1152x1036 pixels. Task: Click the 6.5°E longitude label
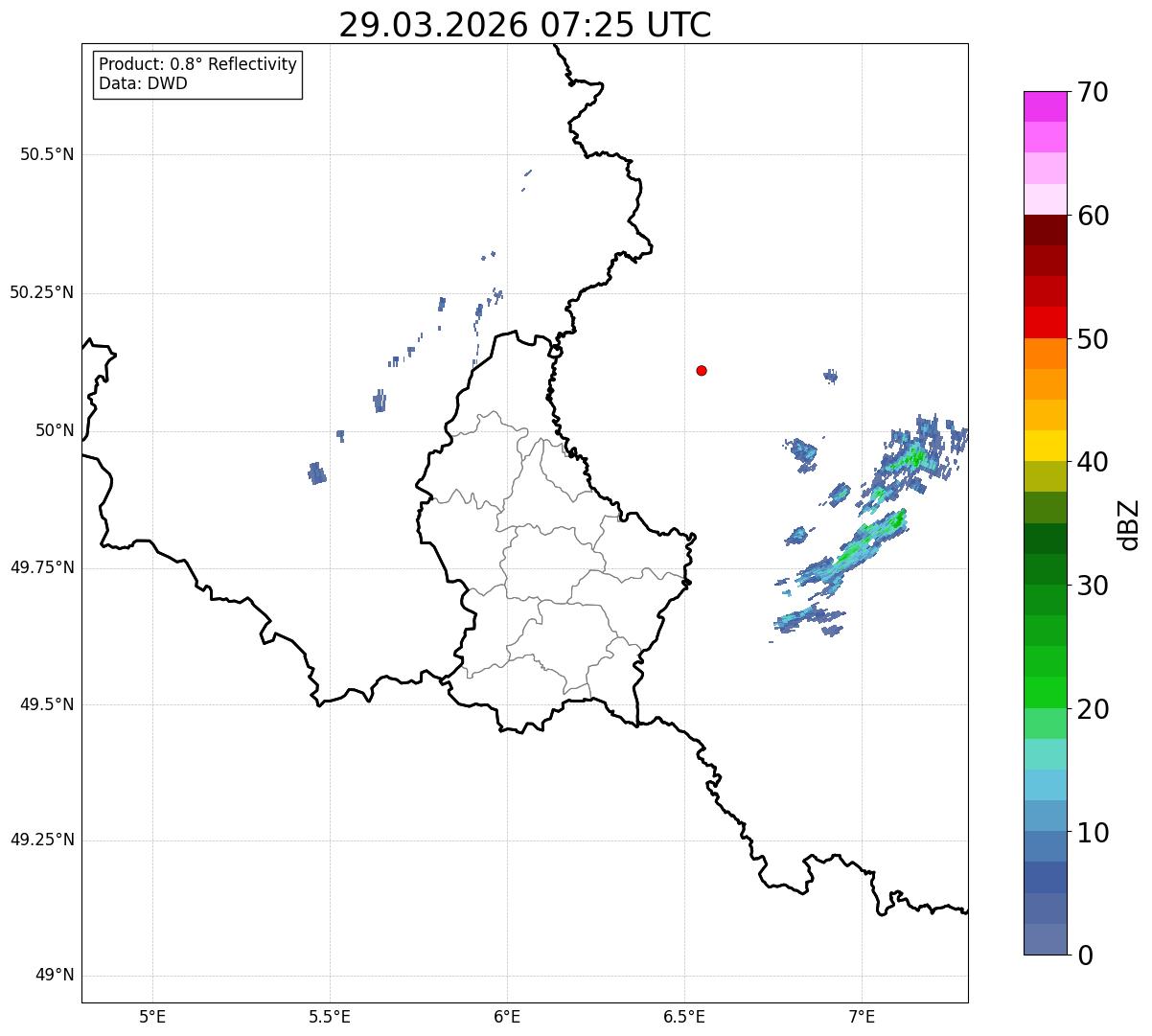coord(684,1016)
